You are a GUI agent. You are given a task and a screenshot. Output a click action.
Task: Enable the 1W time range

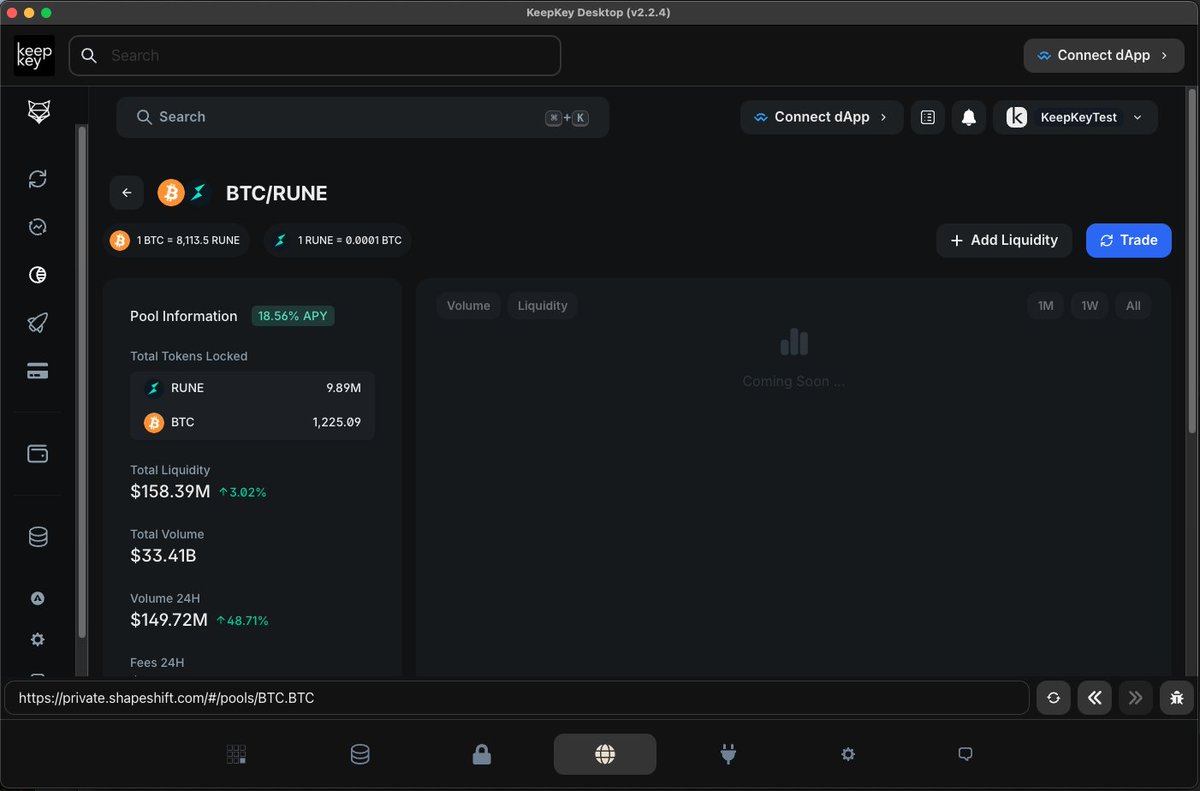pyautogui.click(x=1089, y=305)
